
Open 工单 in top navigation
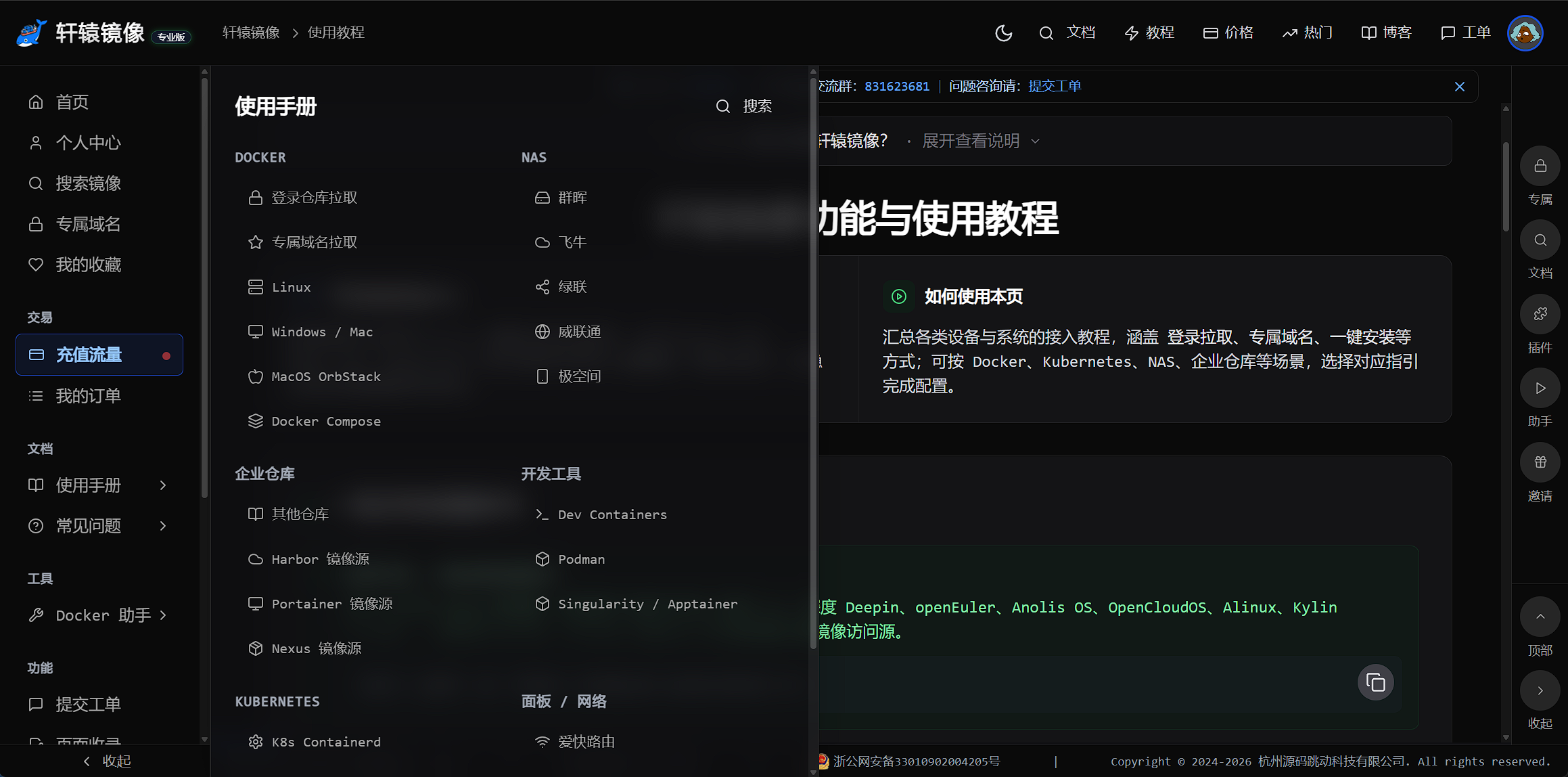click(1466, 32)
